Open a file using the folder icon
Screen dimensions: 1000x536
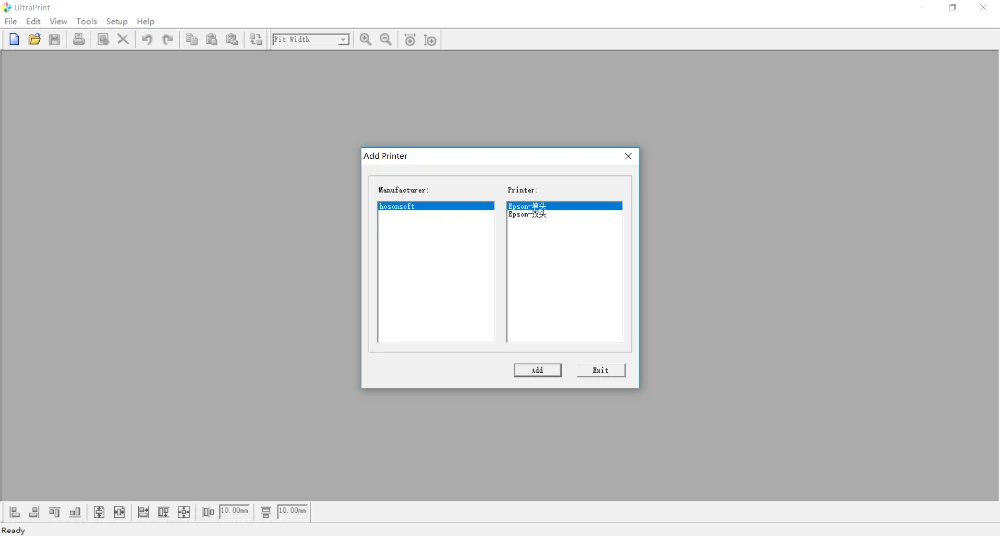pyautogui.click(x=34, y=40)
